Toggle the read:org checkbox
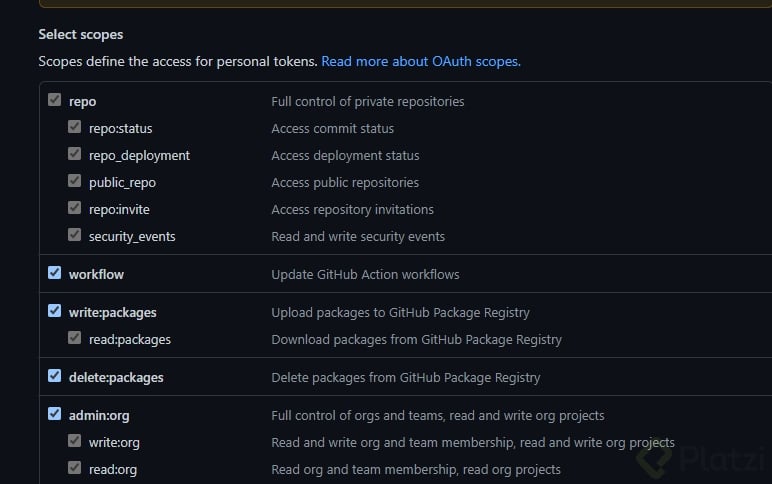Viewport: 772px width, 484px height. (74, 469)
